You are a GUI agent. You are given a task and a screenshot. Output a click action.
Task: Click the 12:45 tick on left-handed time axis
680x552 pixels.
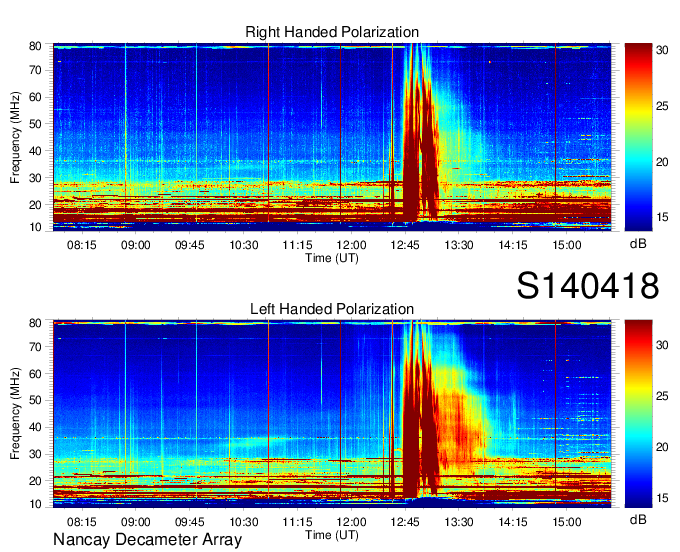(x=405, y=522)
